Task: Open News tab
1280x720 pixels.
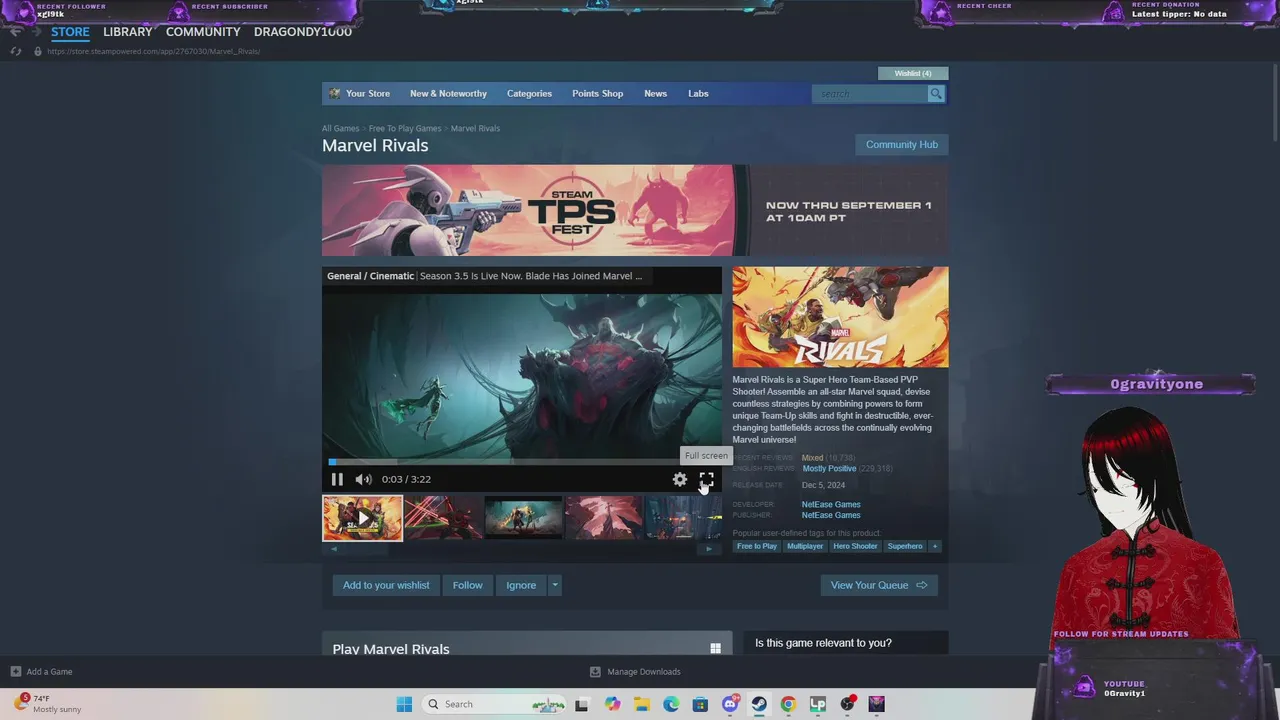Action: (x=655, y=93)
